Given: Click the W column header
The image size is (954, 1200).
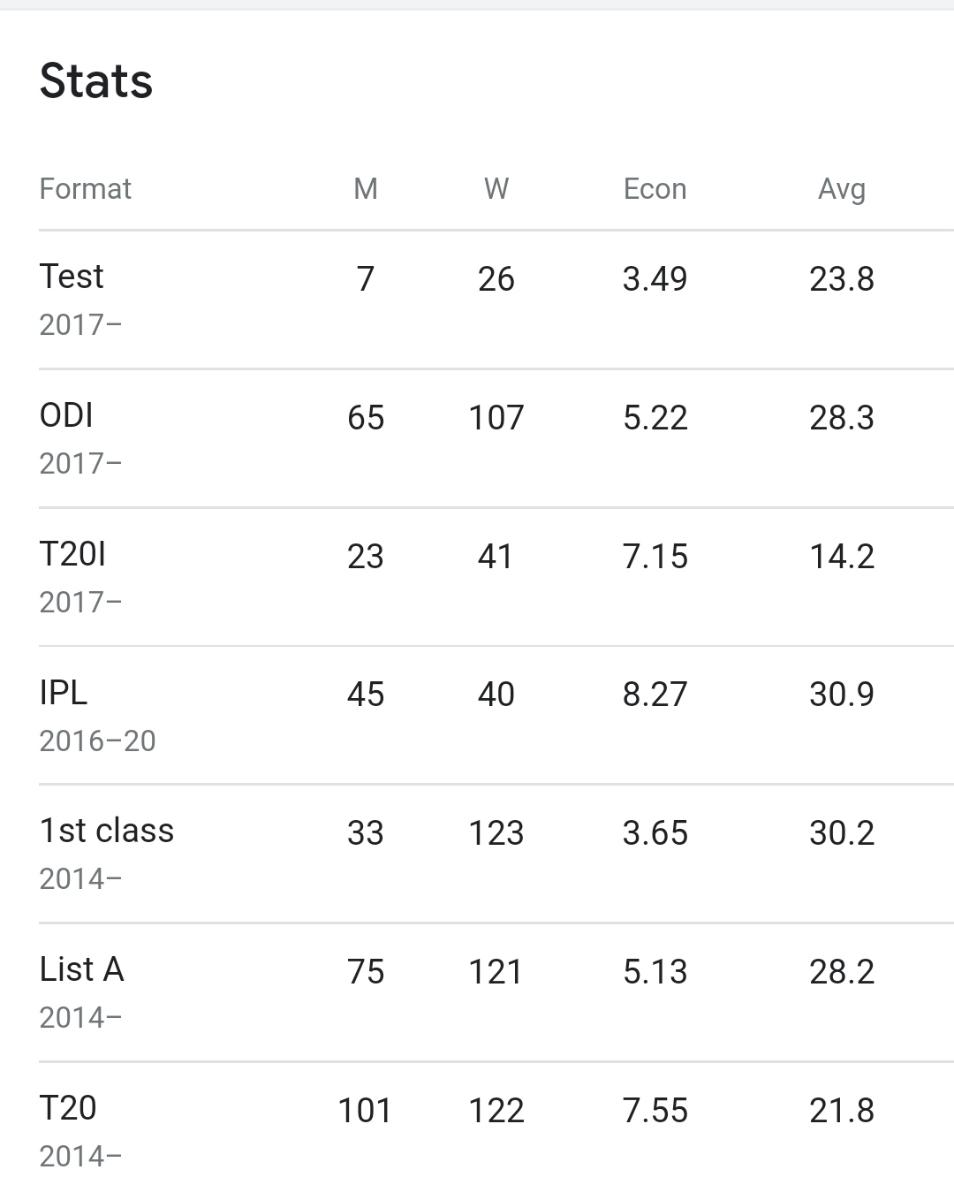Looking at the screenshot, I should pos(496,189).
